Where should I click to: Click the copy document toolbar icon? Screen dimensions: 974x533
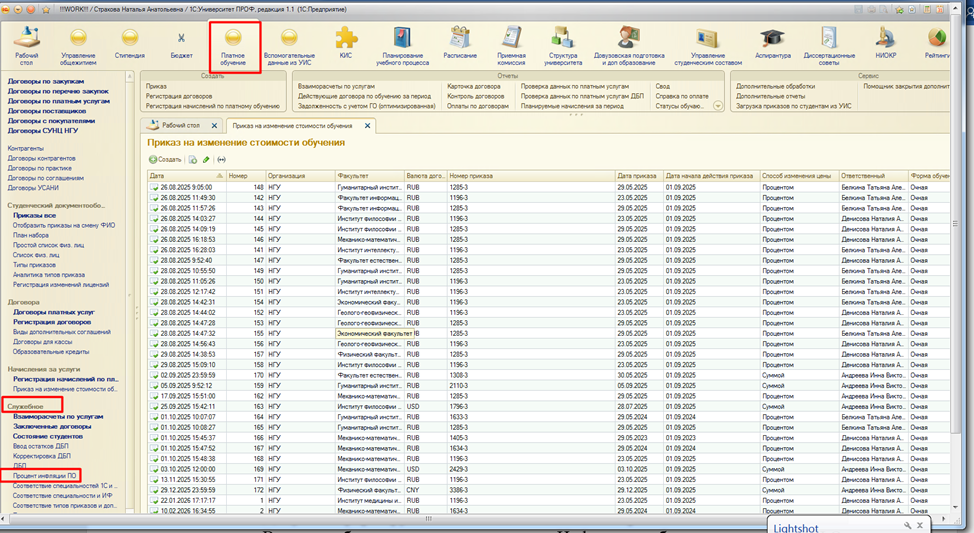192,159
